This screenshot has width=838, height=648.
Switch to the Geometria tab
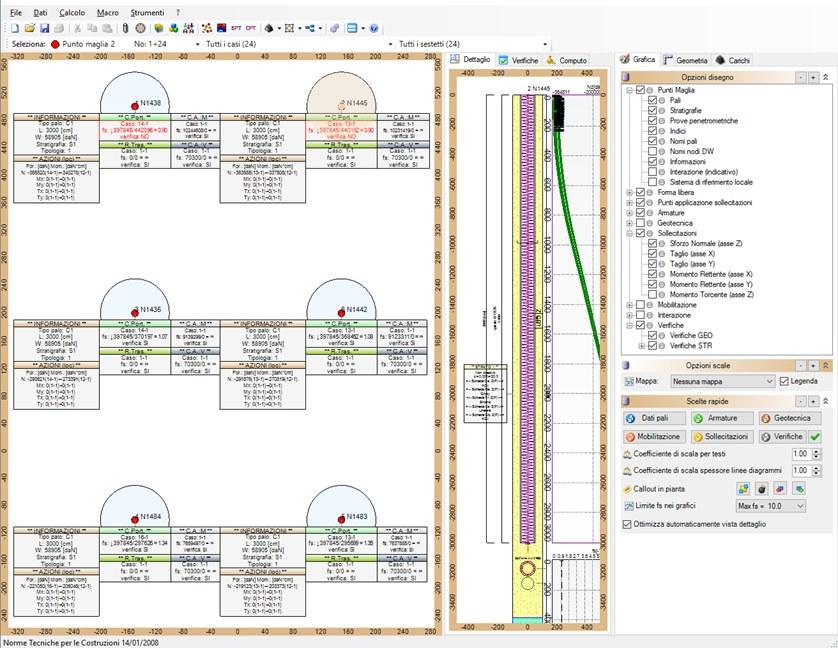click(685, 60)
